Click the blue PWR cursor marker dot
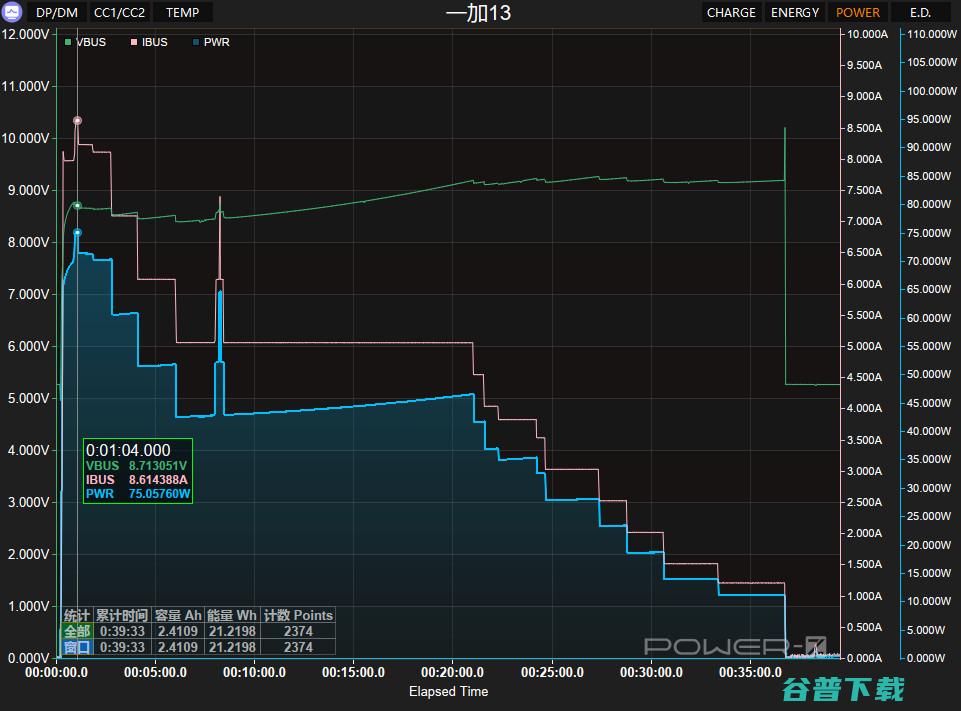The height and width of the screenshot is (711, 961). pyautogui.click(x=77, y=232)
